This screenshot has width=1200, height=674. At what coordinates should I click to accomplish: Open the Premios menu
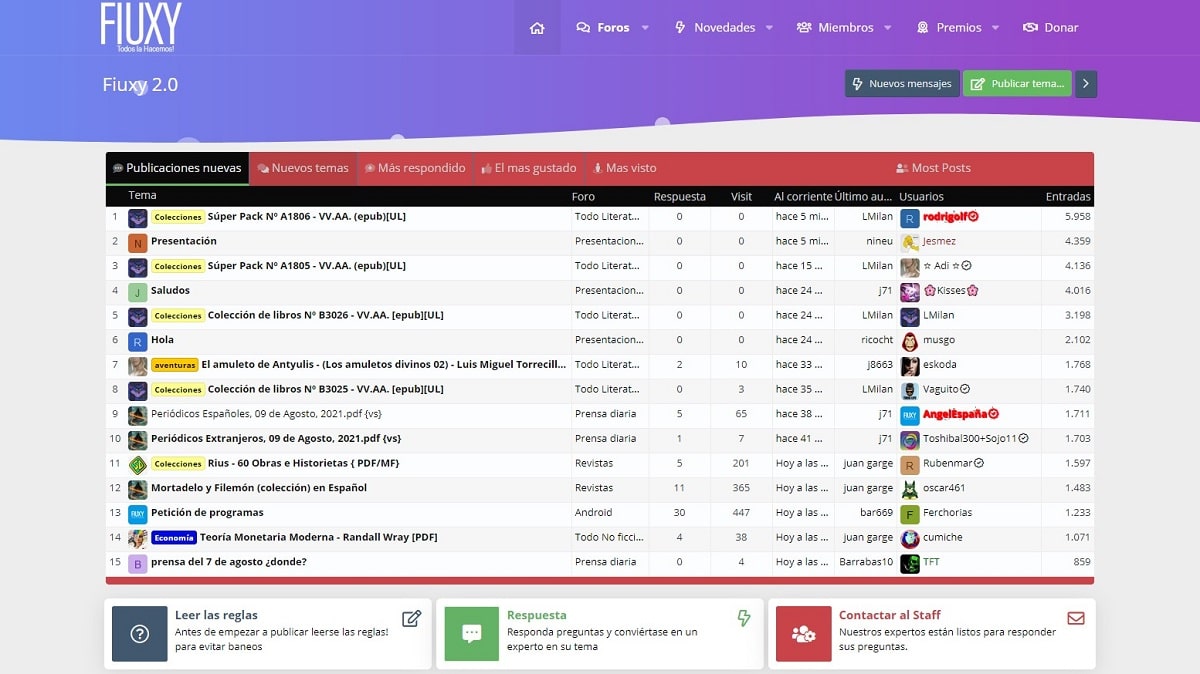click(x=949, y=28)
